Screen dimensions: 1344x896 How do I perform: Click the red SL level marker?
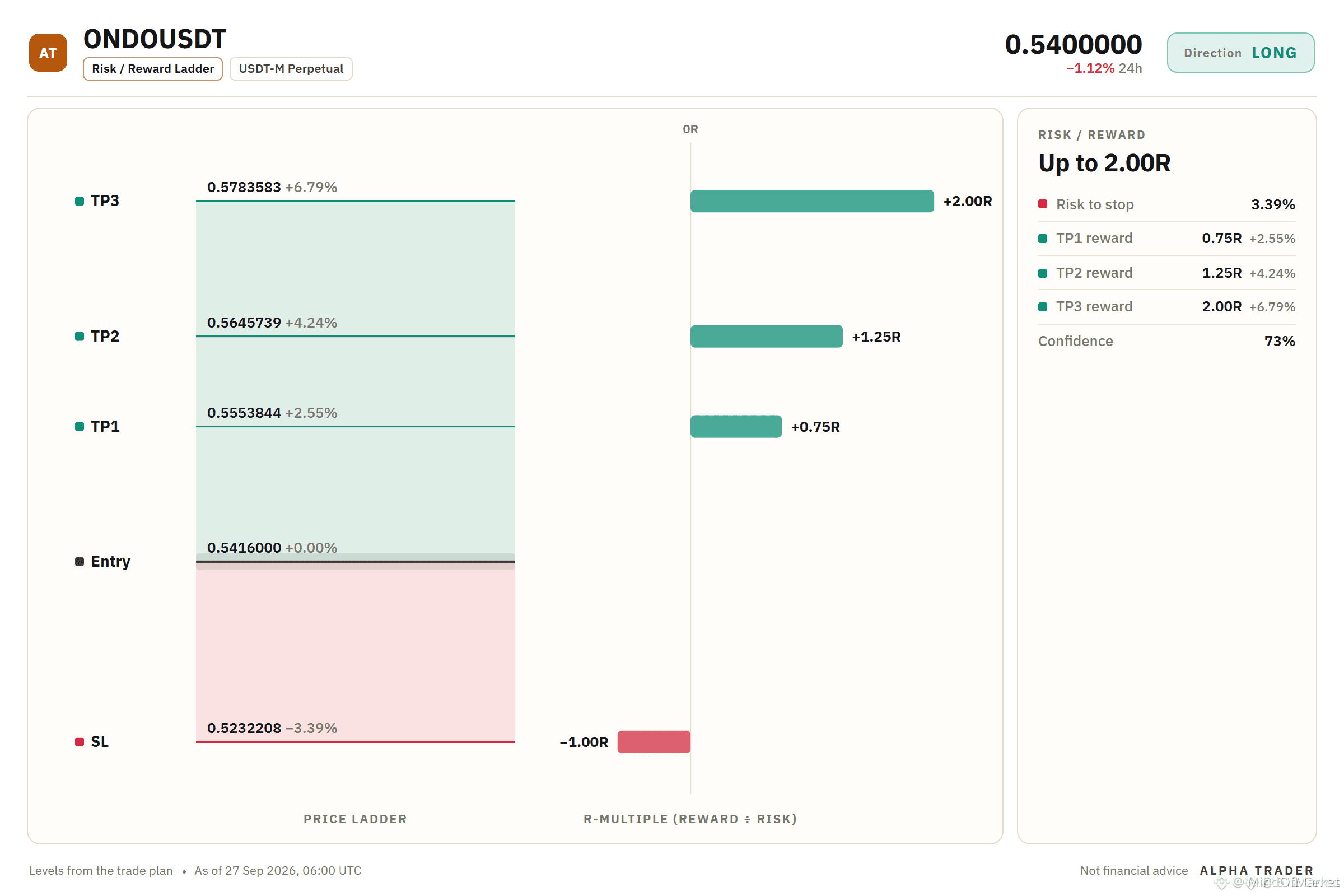click(80, 743)
